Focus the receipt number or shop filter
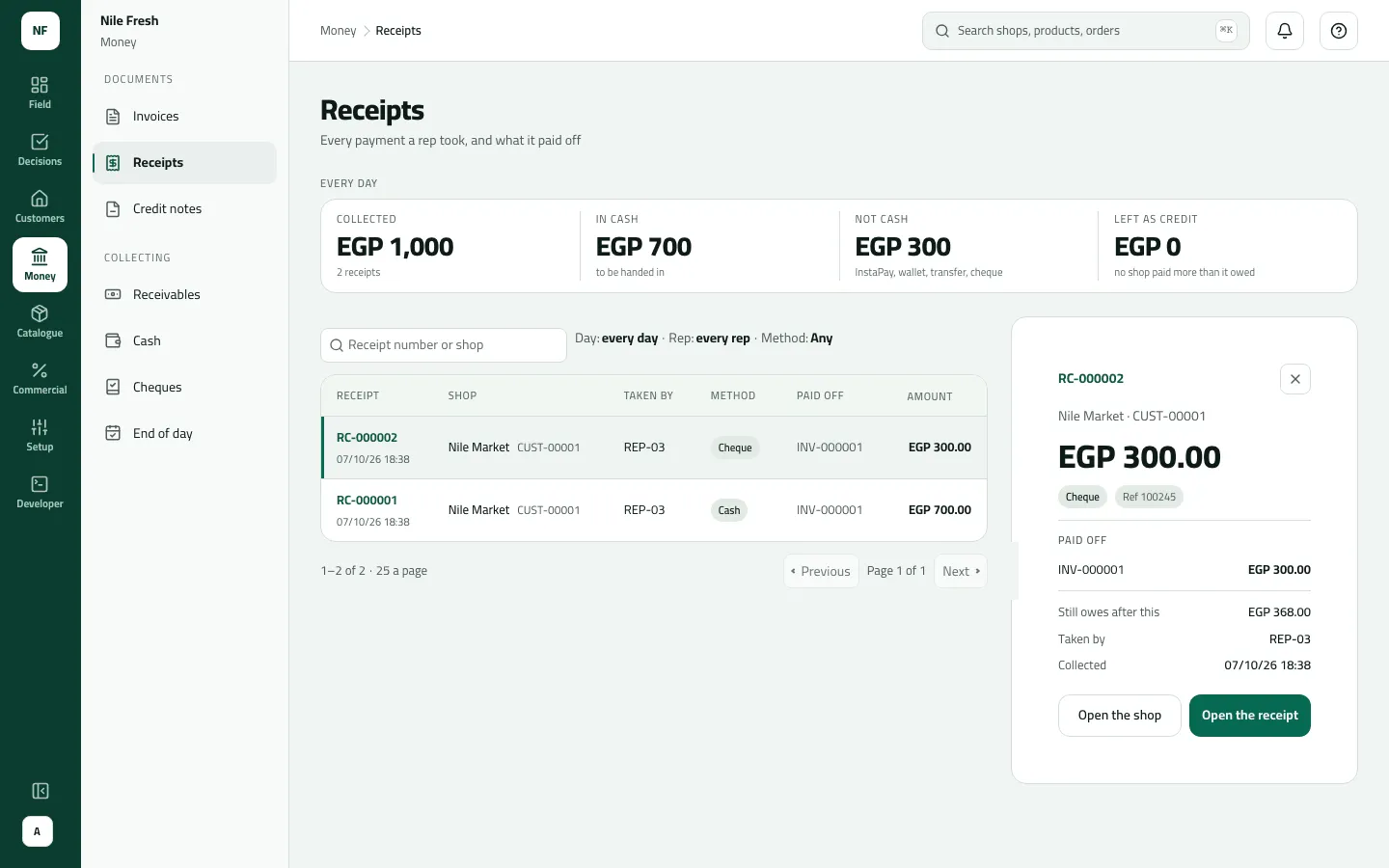Image resolution: width=1389 pixels, height=868 pixels. pos(444,345)
